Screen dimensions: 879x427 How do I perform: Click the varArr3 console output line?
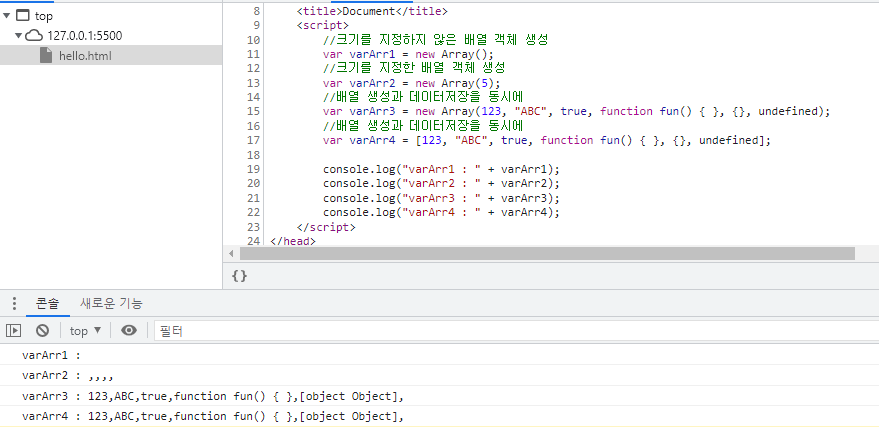tap(440, 396)
